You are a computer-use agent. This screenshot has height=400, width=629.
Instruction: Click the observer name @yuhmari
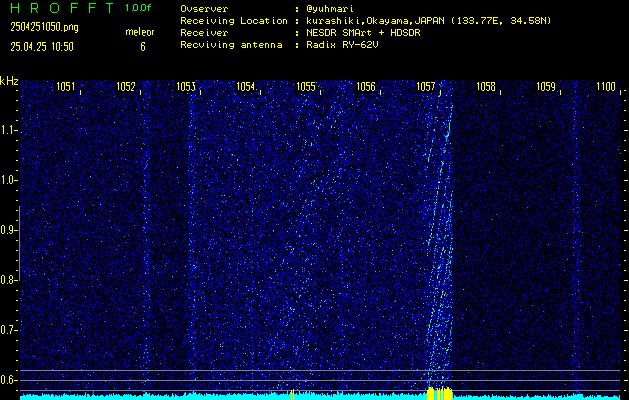330,9
